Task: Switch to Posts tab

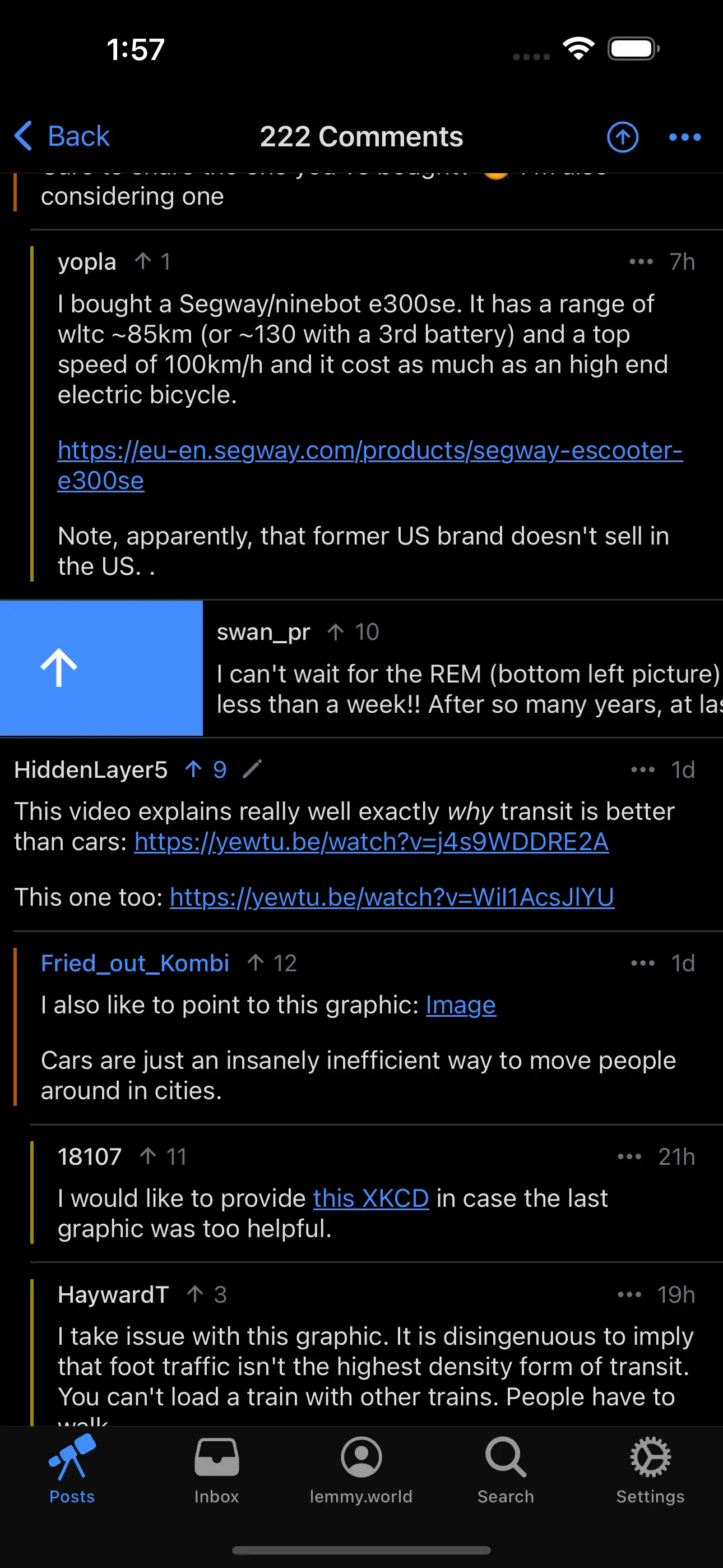Action: 72,1469
